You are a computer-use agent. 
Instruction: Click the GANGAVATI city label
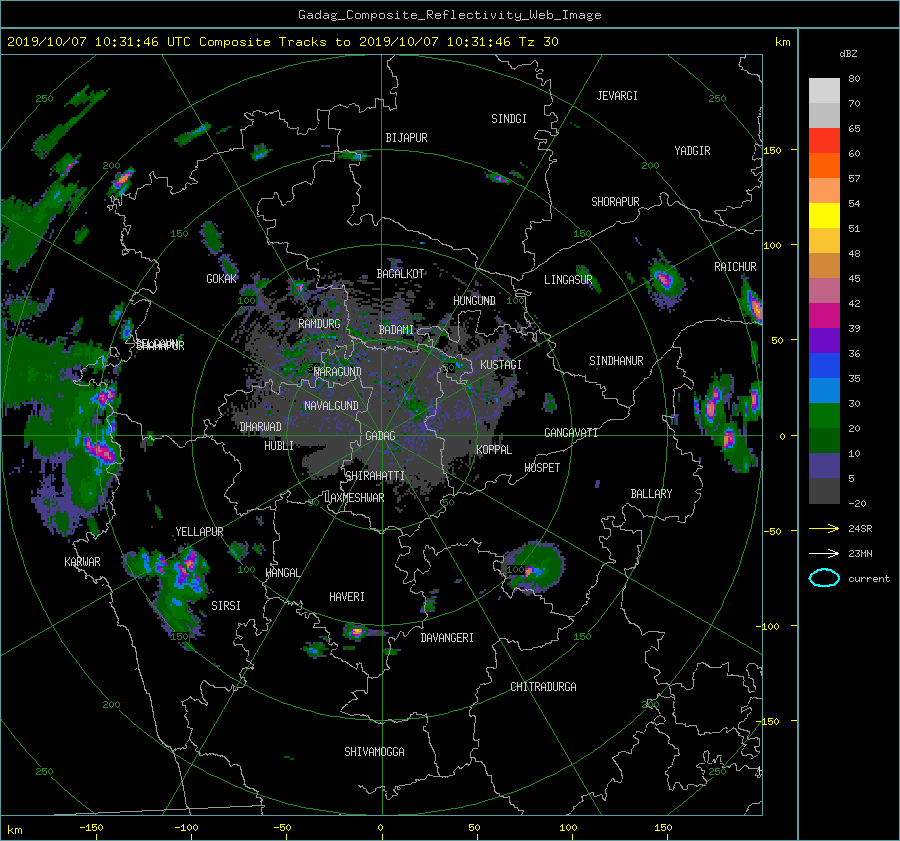(x=571, y=433)
